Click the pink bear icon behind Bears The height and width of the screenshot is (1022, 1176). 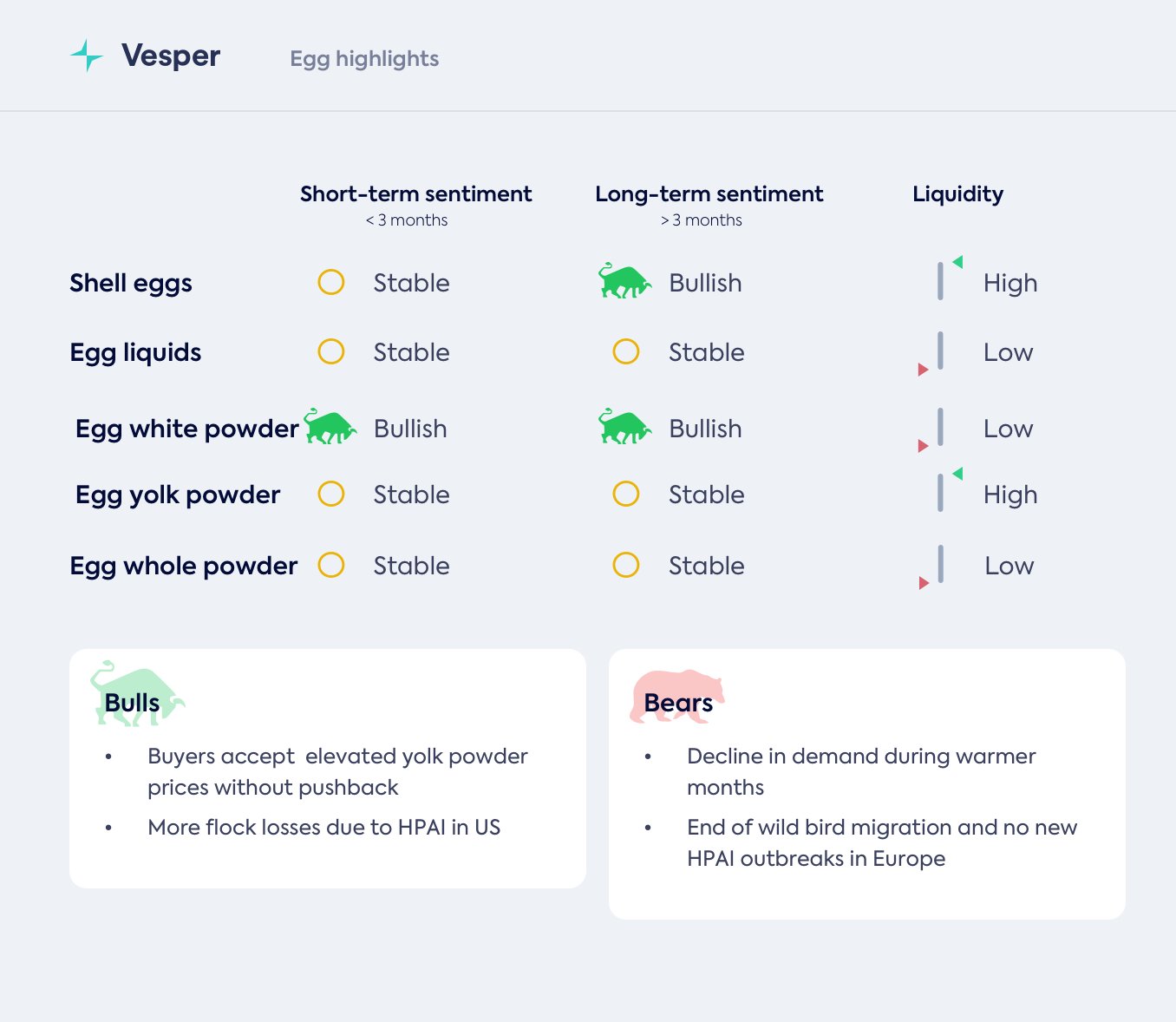676,695
